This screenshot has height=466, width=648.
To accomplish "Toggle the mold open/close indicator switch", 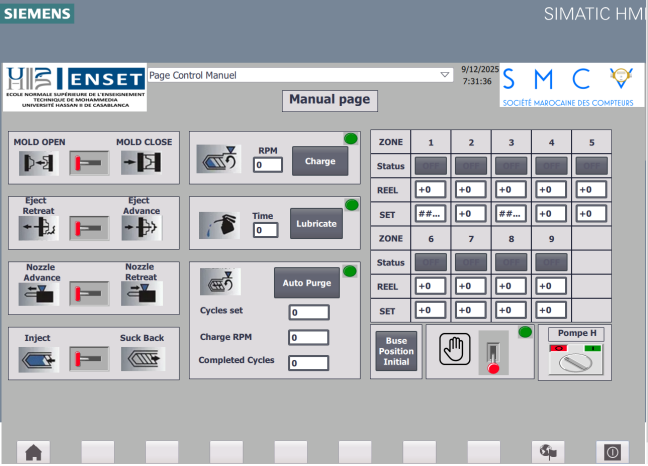I will tap(89, 163).
